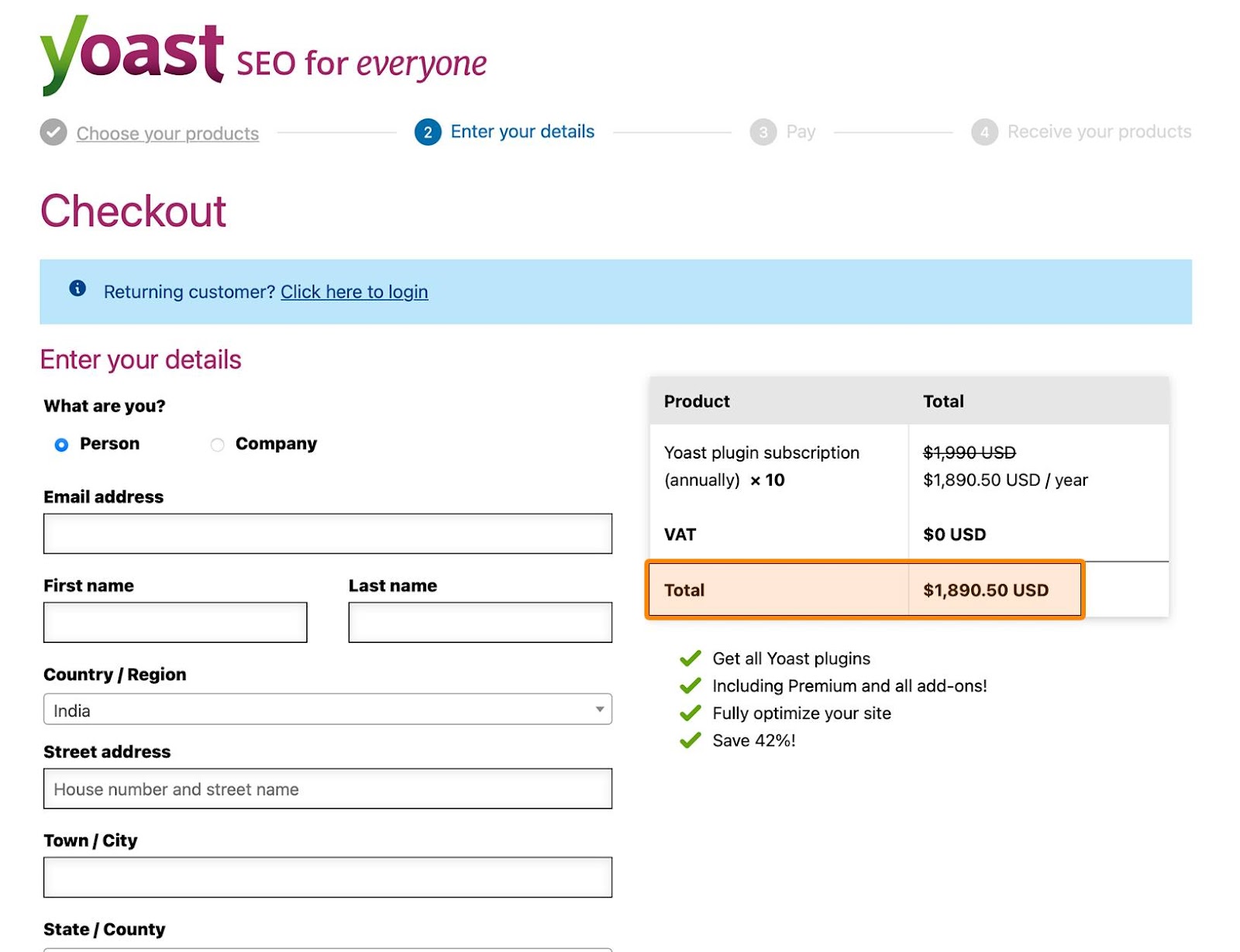Select the Company radio button

(218, 445)
